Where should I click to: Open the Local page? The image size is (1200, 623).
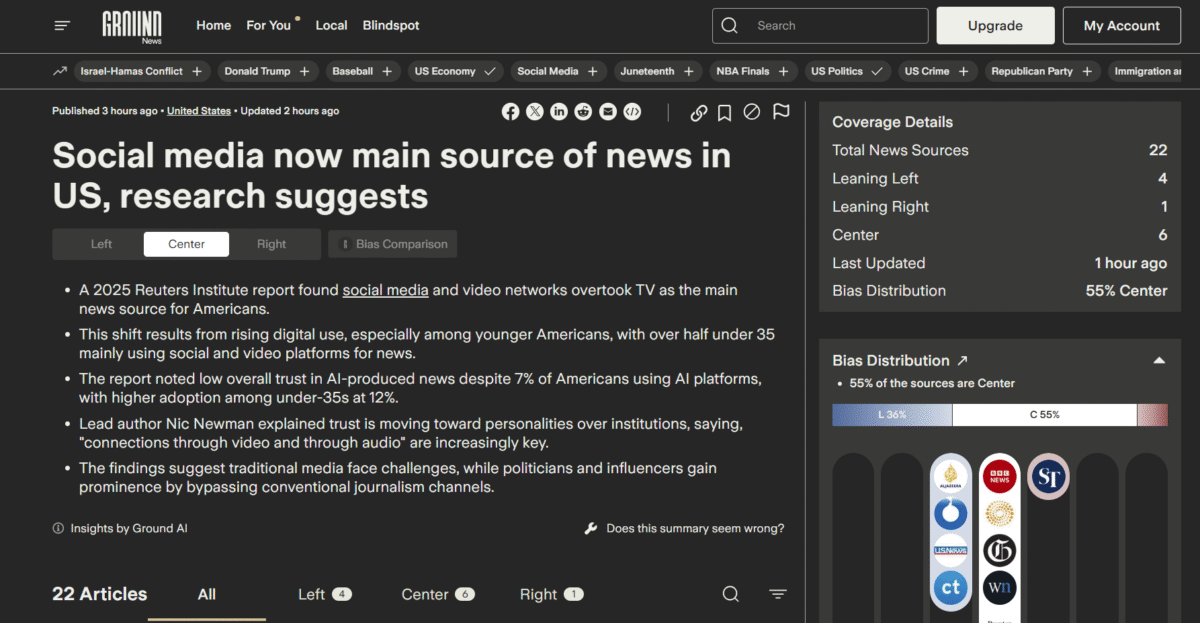331,25
